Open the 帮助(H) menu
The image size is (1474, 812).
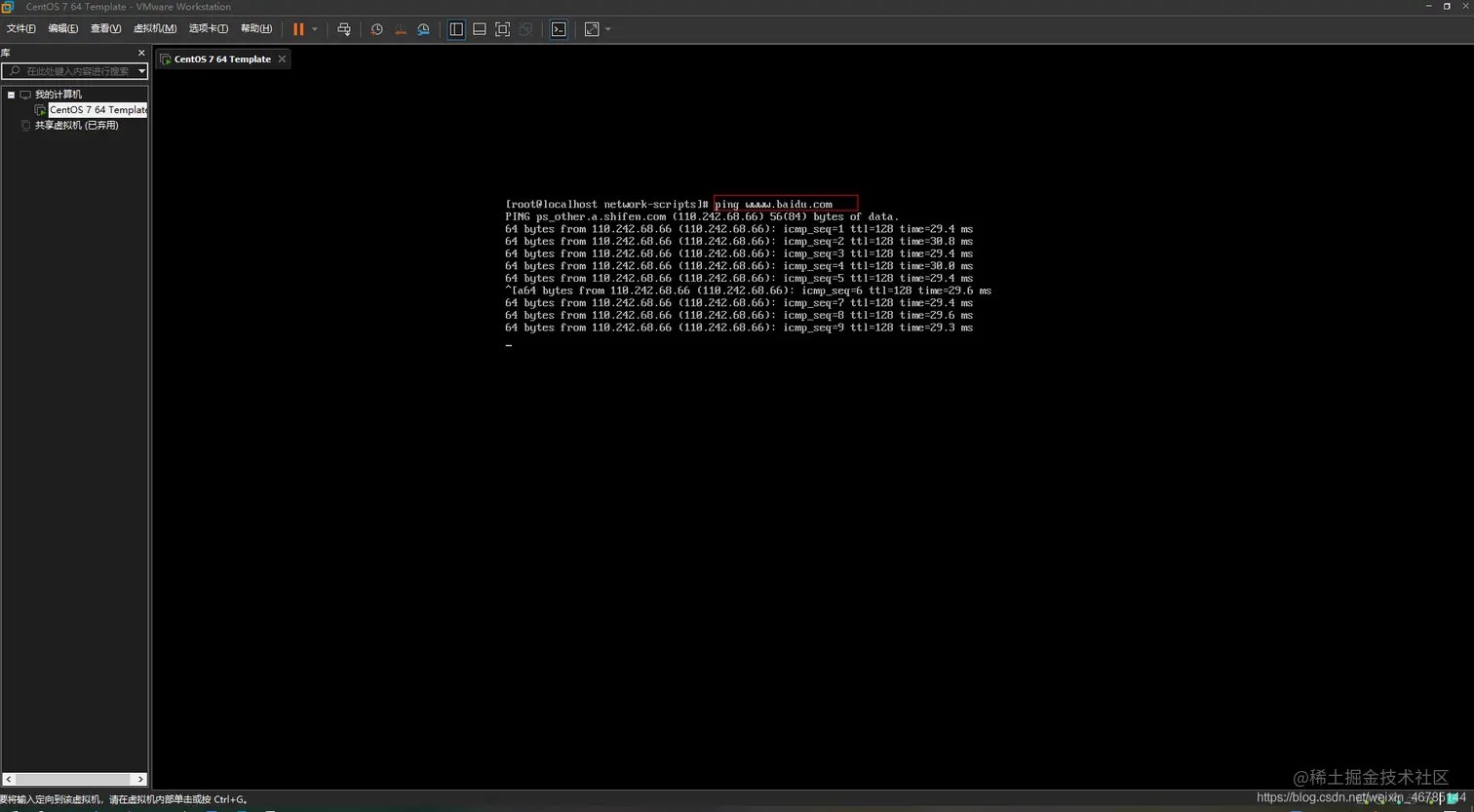[x=256, y=29]
